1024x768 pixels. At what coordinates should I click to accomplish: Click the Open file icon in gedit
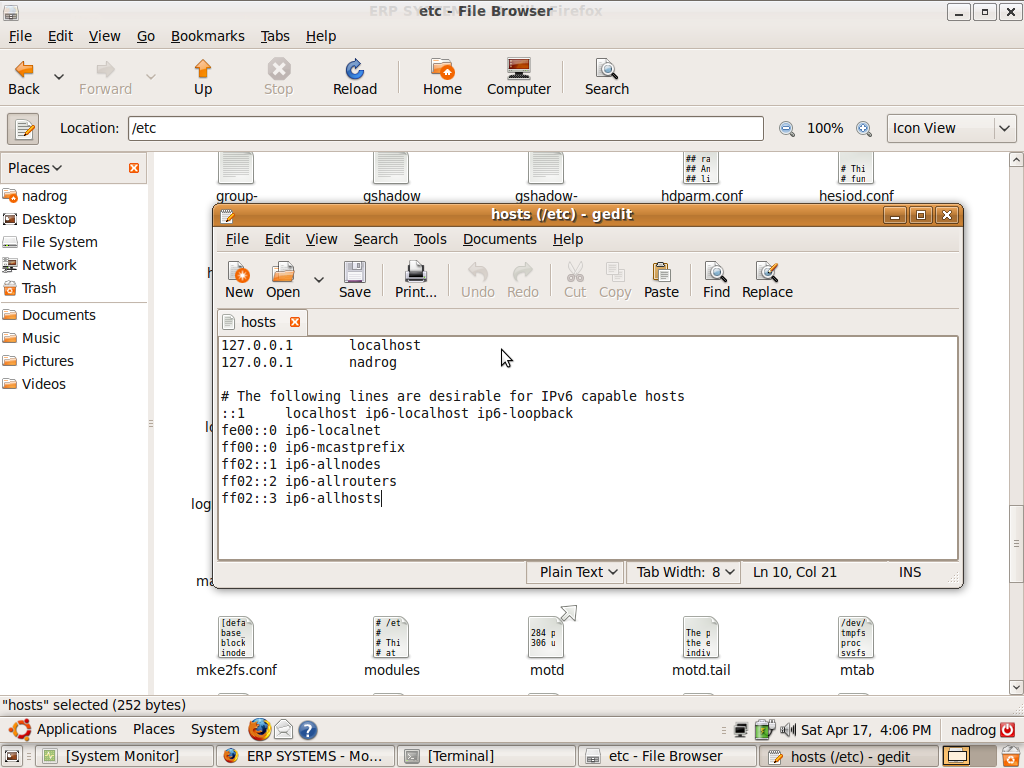[x=283, y=280]
